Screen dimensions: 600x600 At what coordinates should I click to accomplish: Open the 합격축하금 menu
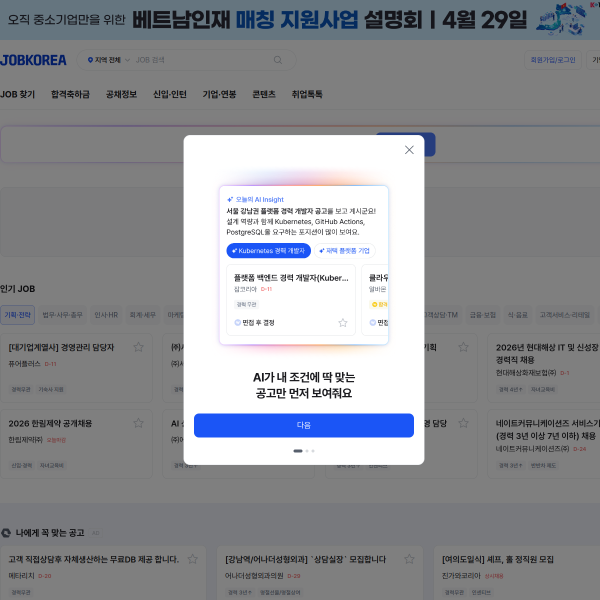[x=70, y=94]
